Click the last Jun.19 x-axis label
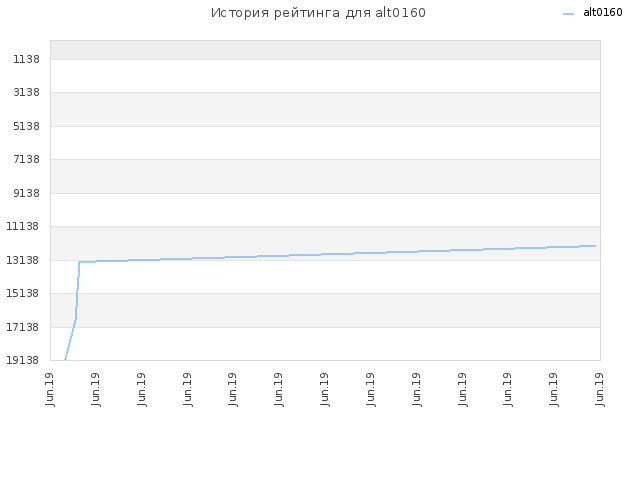Viewport: 640px width, 480px height. click(600, 389)
